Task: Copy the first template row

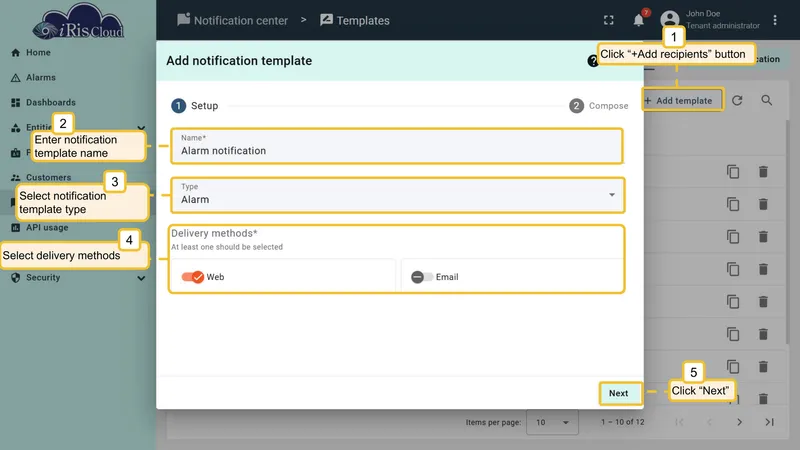Action: (733, 172)
